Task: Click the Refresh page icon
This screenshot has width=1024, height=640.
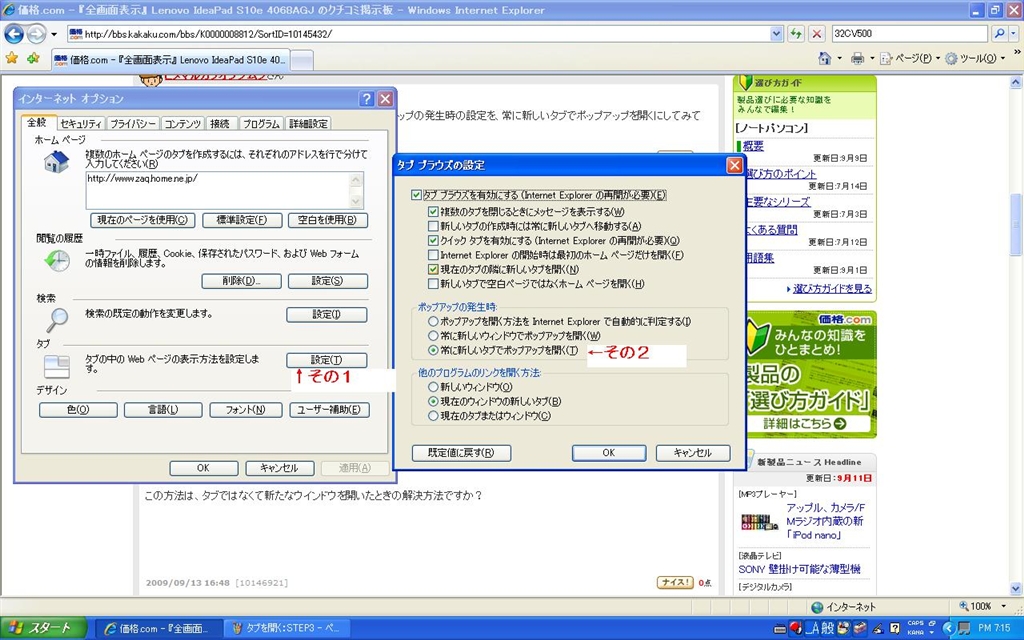Action: click(795, 33)
